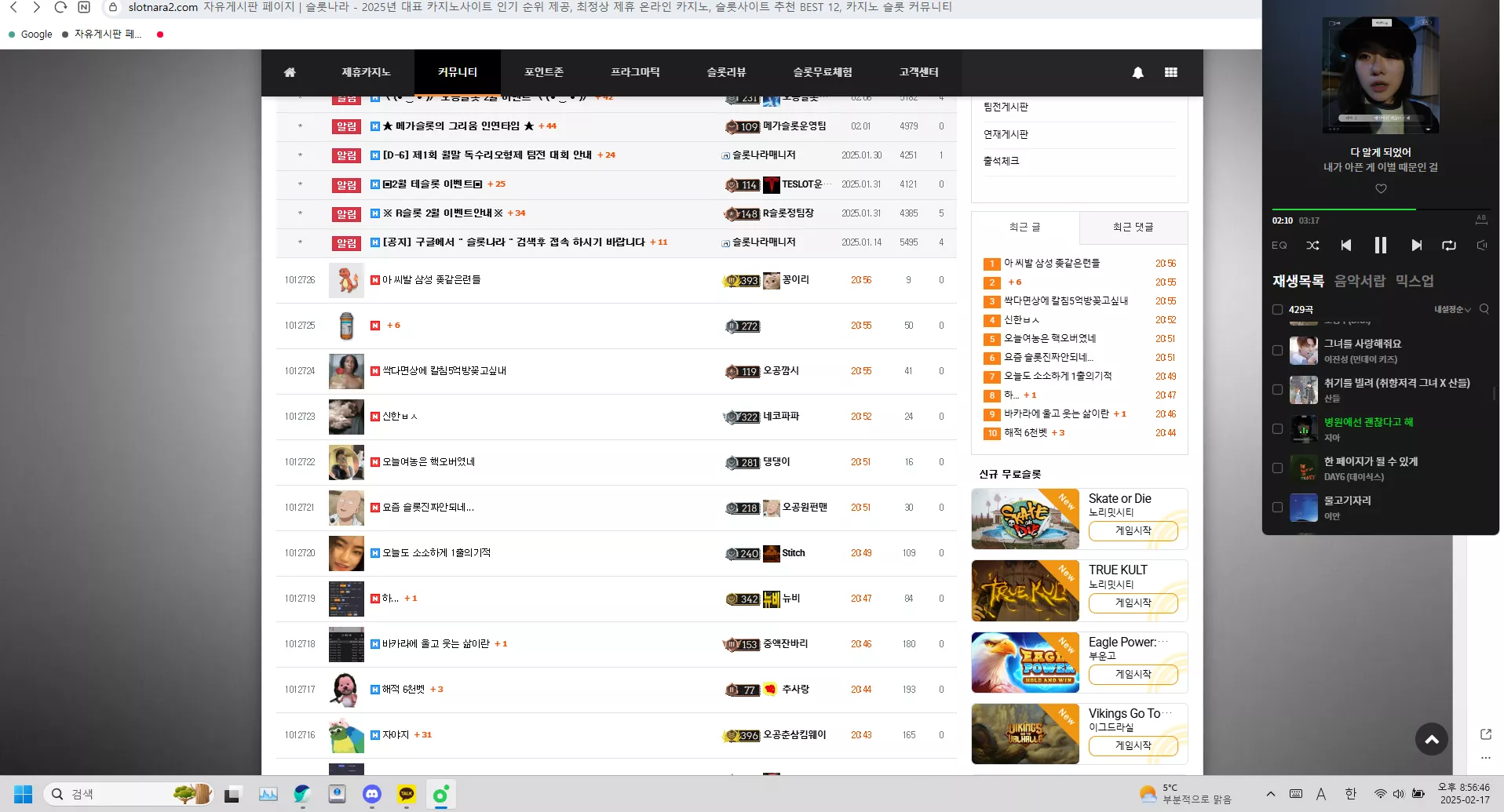Start the Vikings Go To game
The width and height of the screenshot is (1504, 812).
click(1133, 745)
